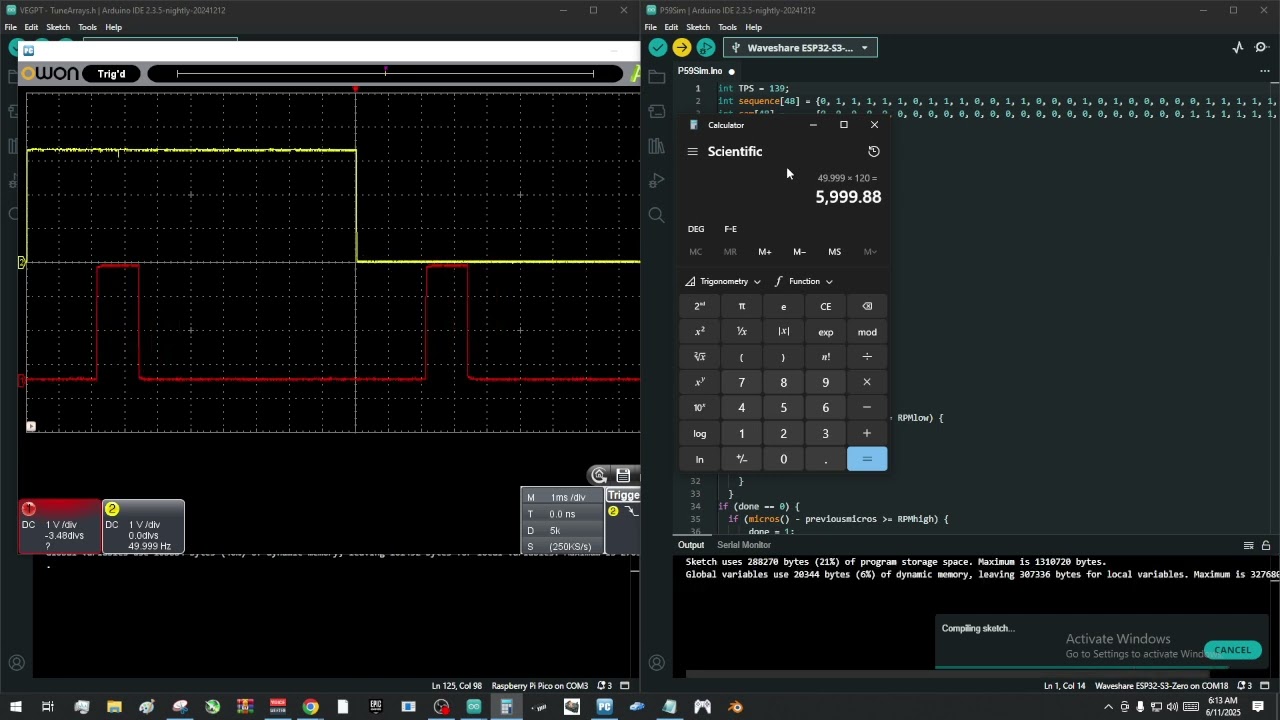This screenshot has width=1280, height=720.
Task: Click the oscilloscope save disk icon
Action: (623, 475)
